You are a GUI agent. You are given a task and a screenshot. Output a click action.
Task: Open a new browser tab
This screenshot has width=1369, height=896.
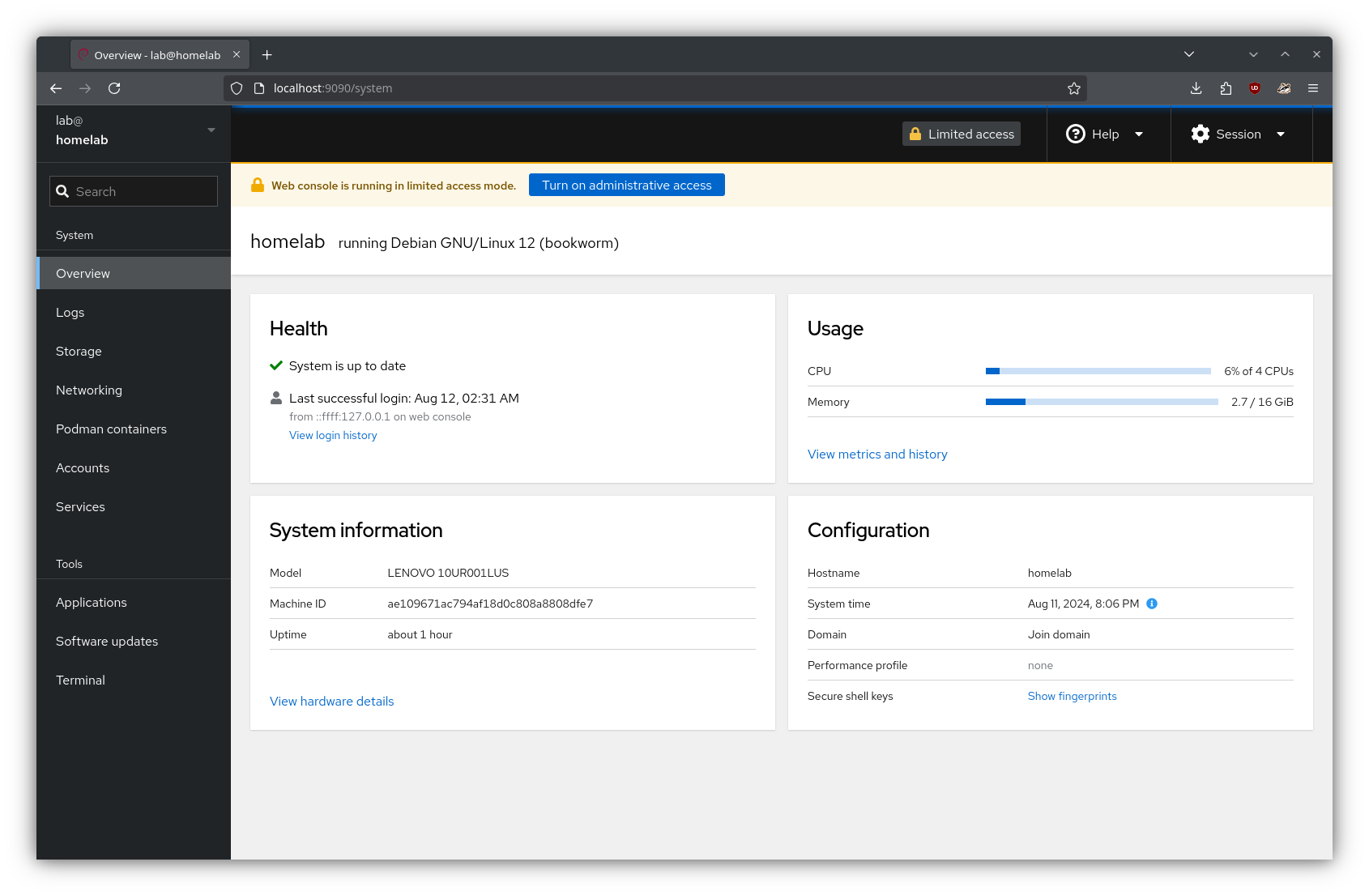(x=267, y=55)
